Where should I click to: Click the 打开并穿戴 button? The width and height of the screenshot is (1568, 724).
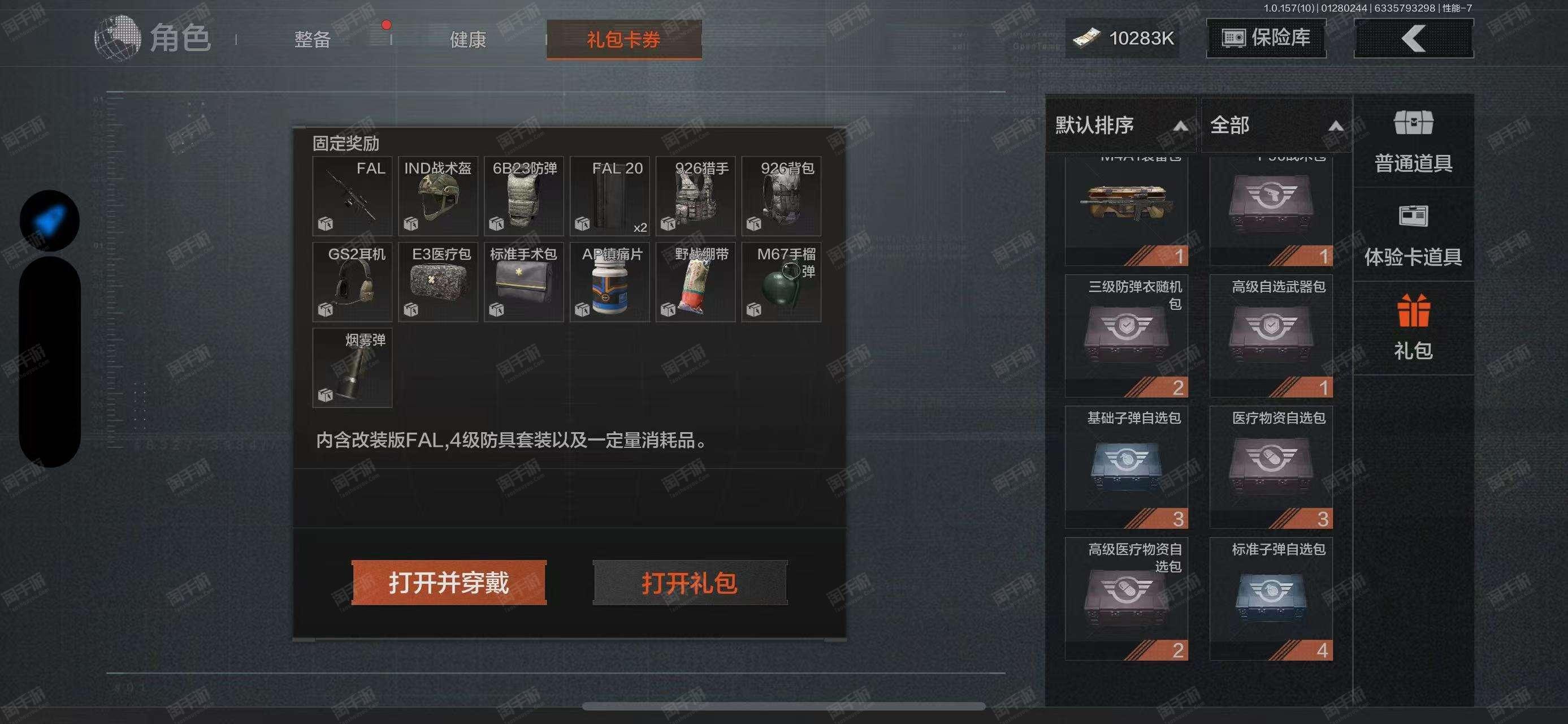coord(449,583)
